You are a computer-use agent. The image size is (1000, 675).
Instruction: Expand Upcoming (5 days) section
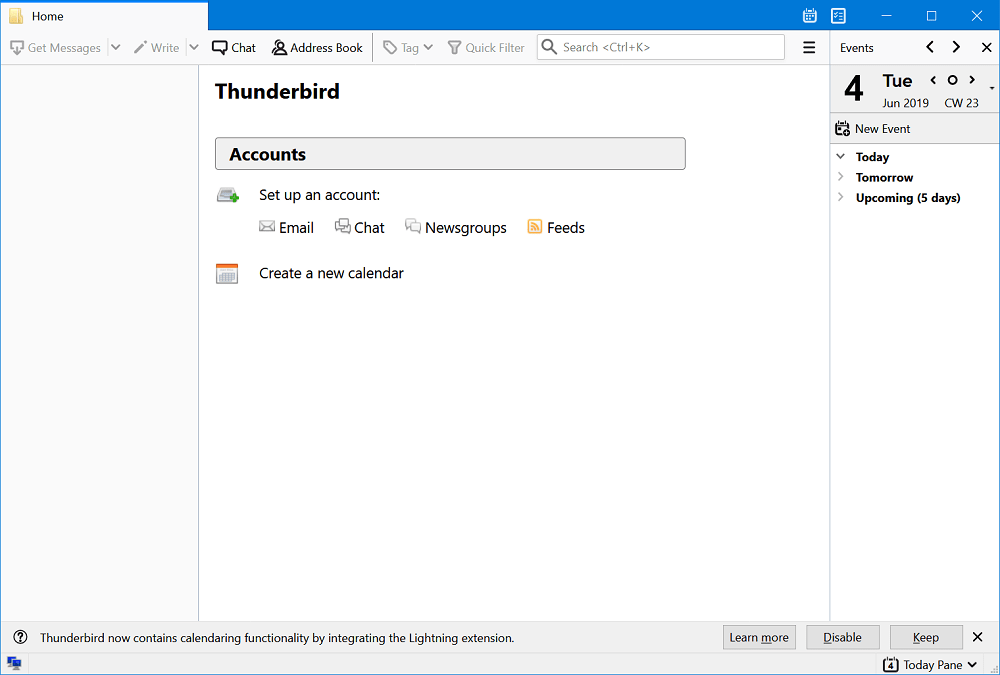point(841,198)
